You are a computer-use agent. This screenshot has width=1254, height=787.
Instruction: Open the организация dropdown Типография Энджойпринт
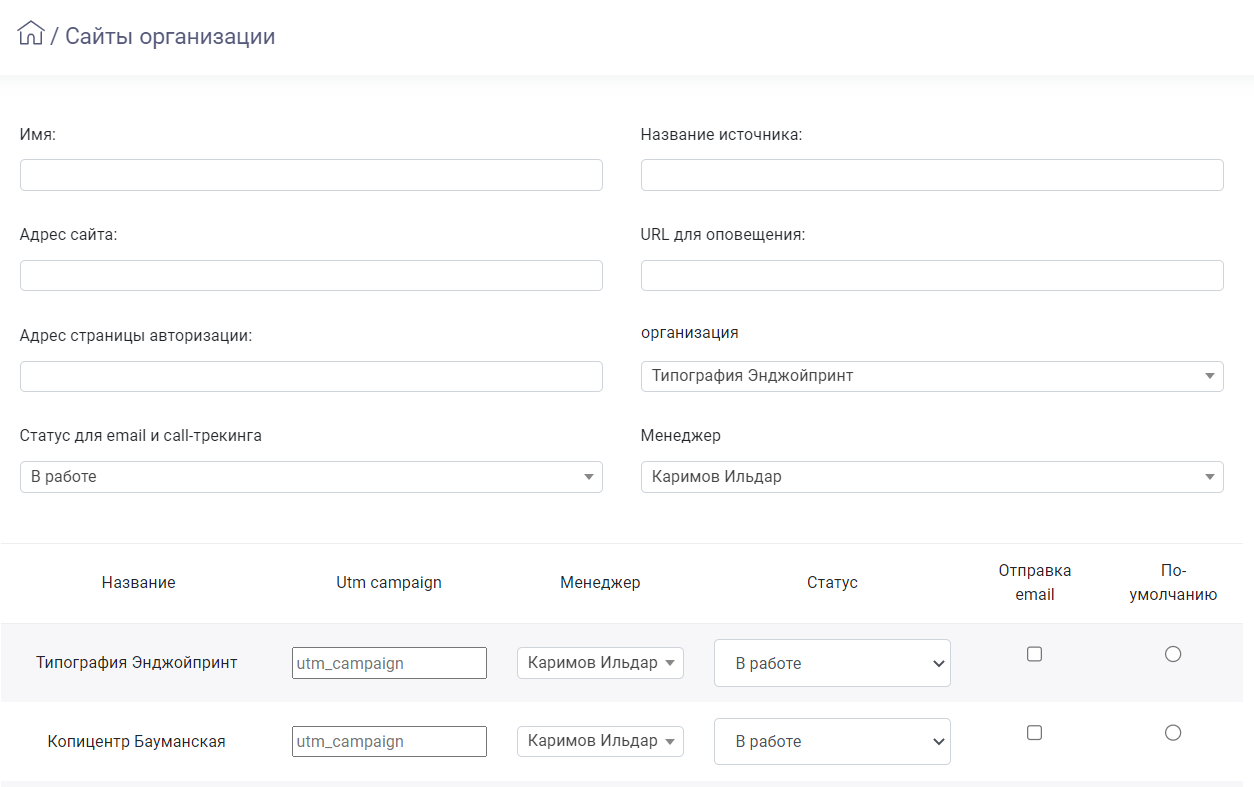932,376
